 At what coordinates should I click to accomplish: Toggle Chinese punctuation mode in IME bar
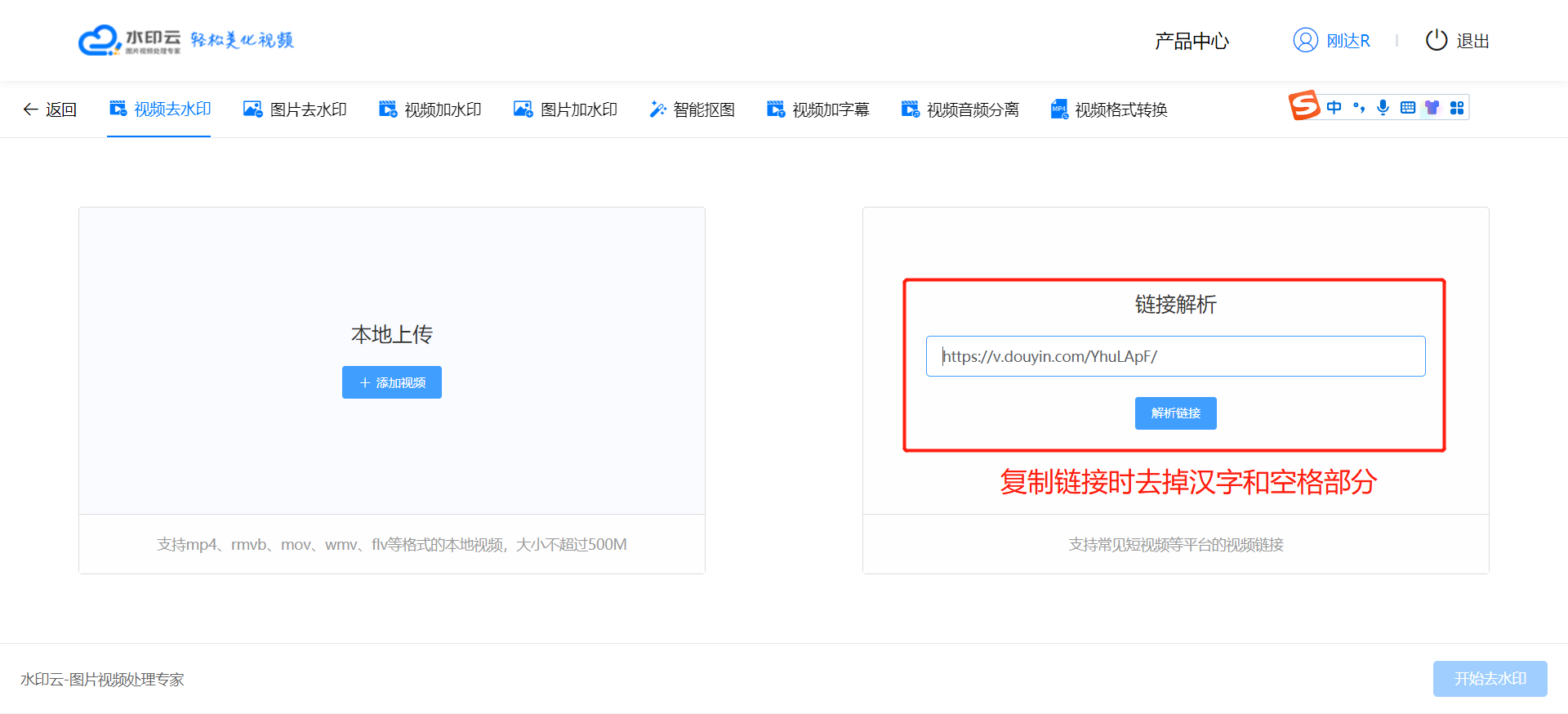(x=1358, y=108)
